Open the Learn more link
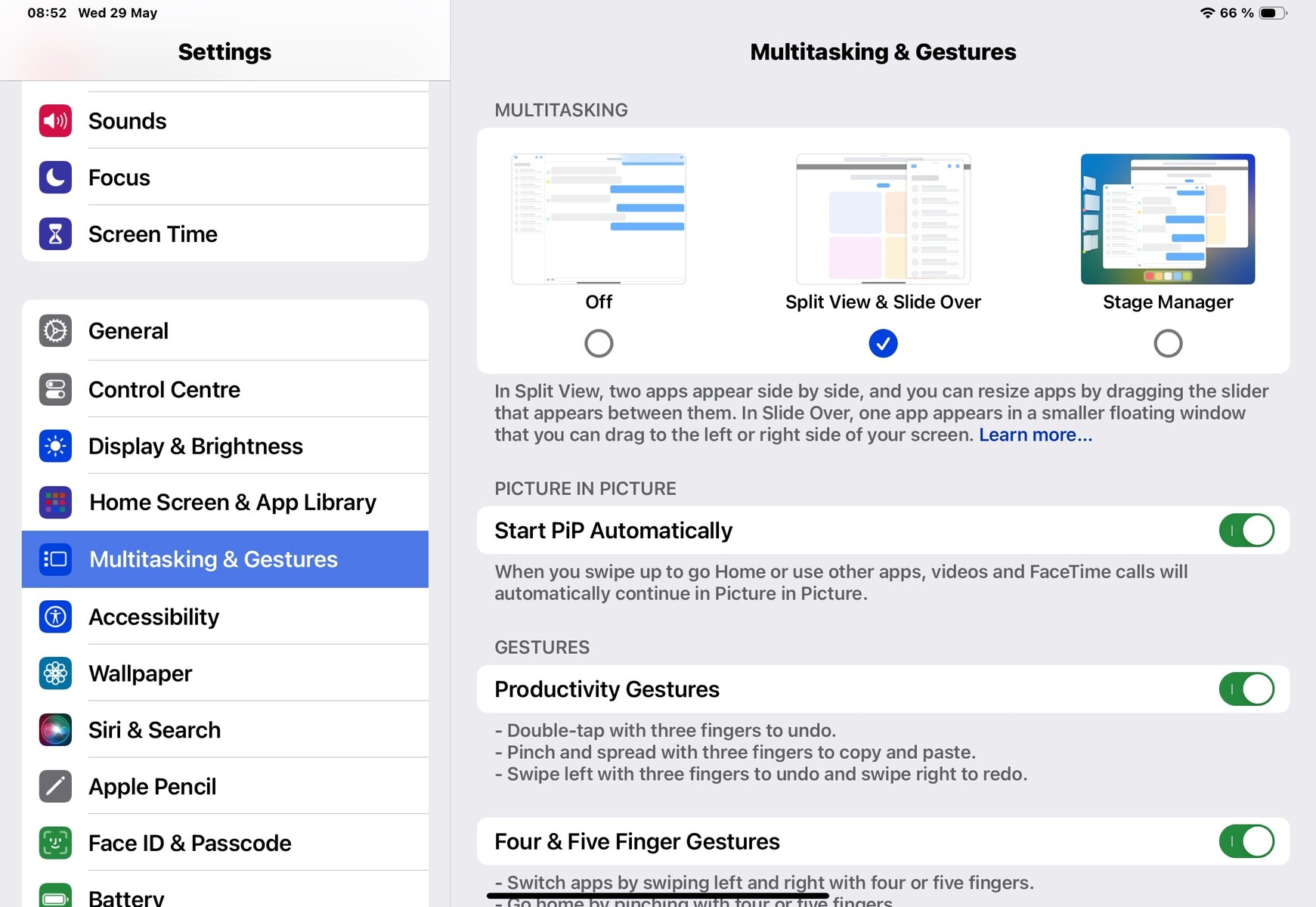The height and width of the screenshot is (907, 1316). [x=1035, y=435]
